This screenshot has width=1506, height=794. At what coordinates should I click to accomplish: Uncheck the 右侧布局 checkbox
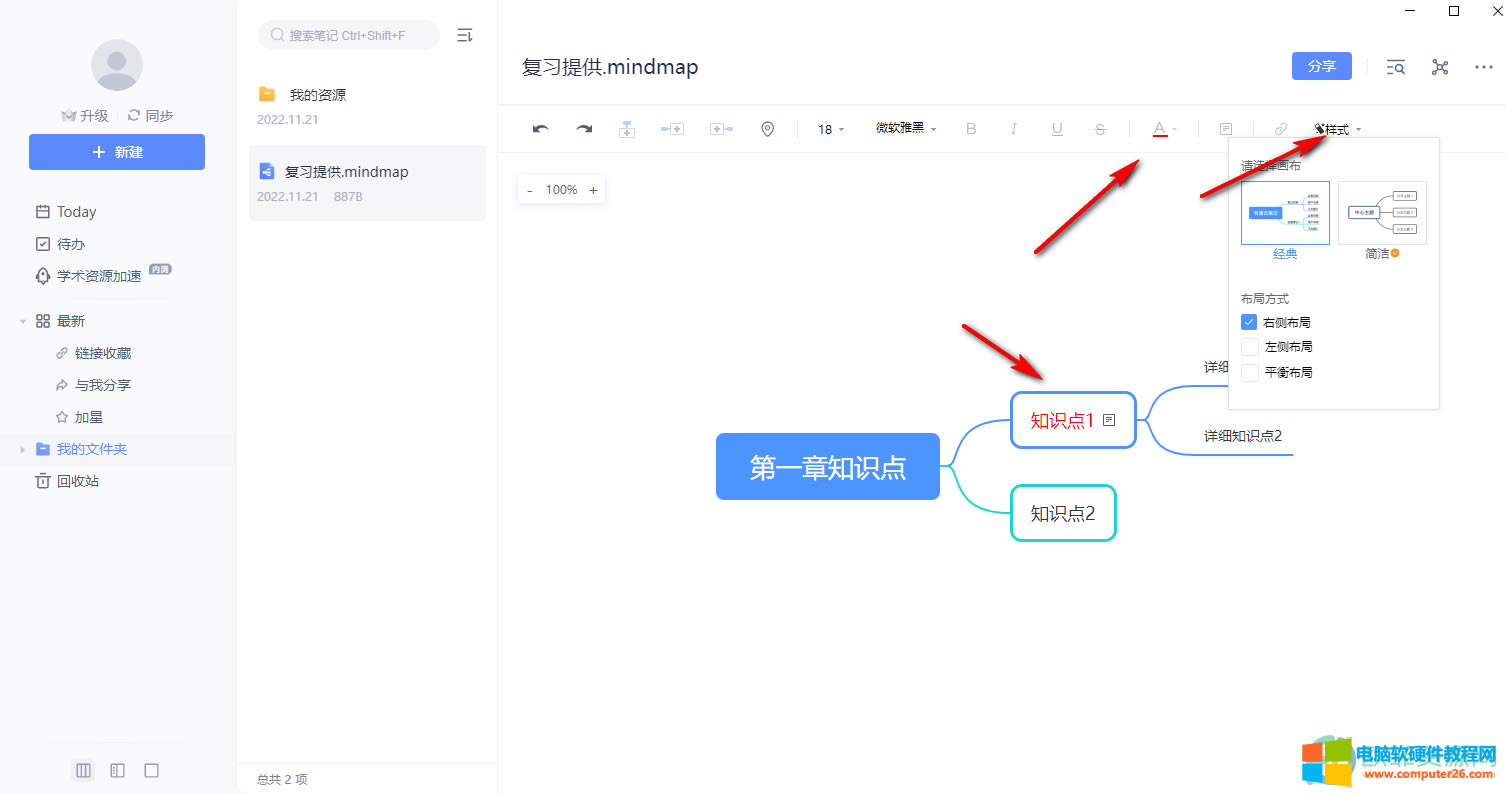(1249, 322)
